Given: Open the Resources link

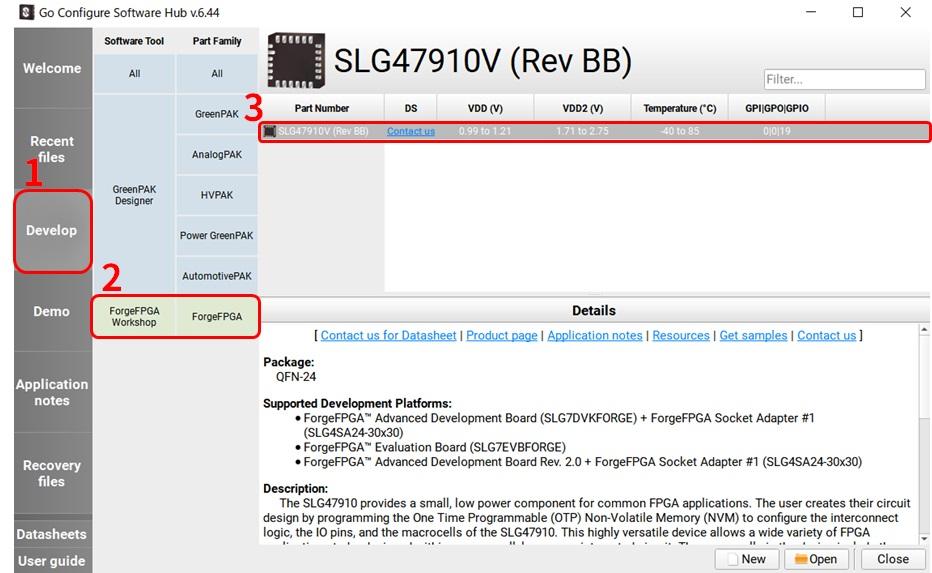Looking at the screenshot, I should [681, 335].
